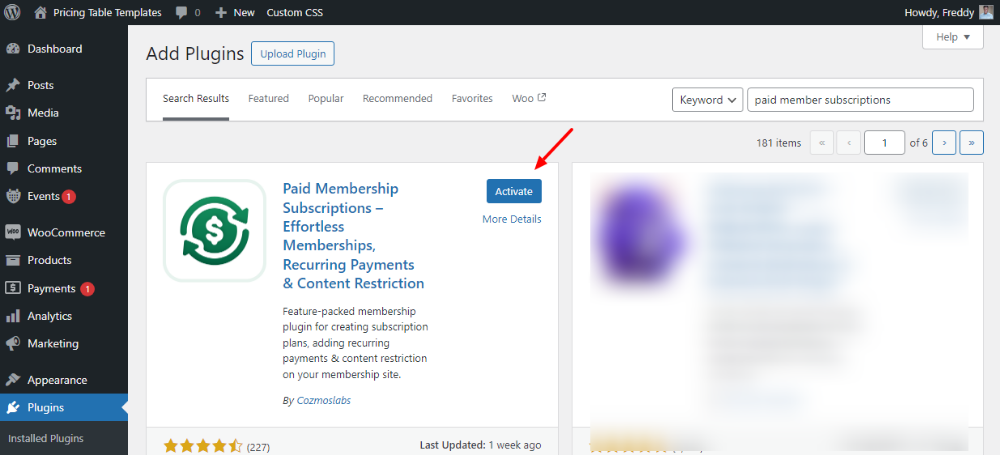Open Custom CSS in admin bar

[x=295, y=12]
